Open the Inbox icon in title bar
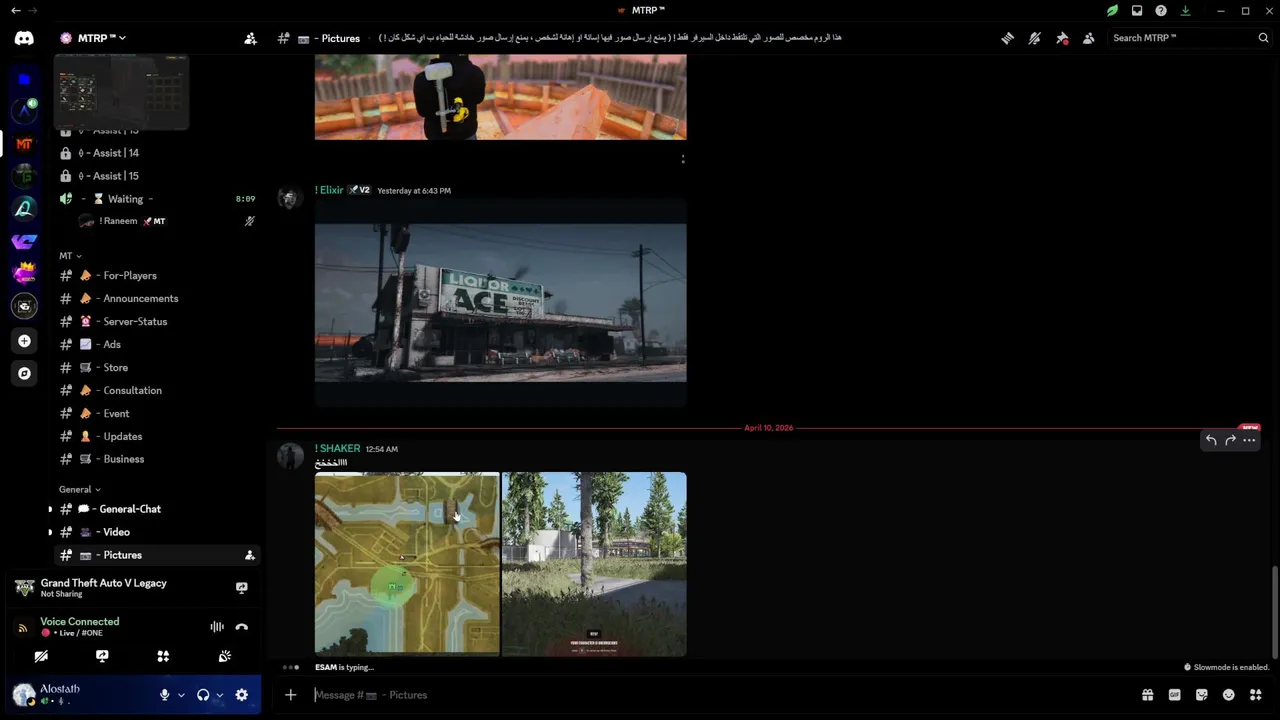 (x=1137, y=10)
